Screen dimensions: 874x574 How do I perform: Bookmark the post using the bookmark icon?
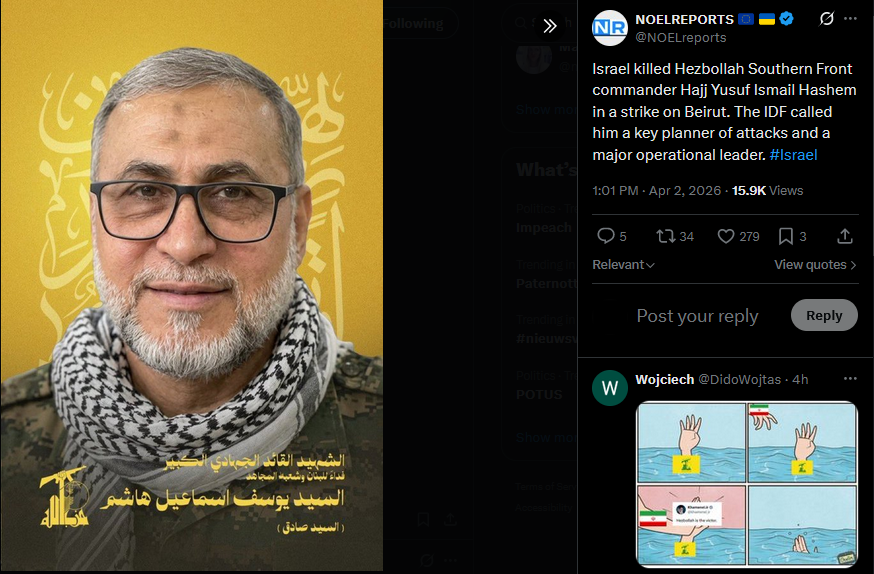[x=792, y=236]
